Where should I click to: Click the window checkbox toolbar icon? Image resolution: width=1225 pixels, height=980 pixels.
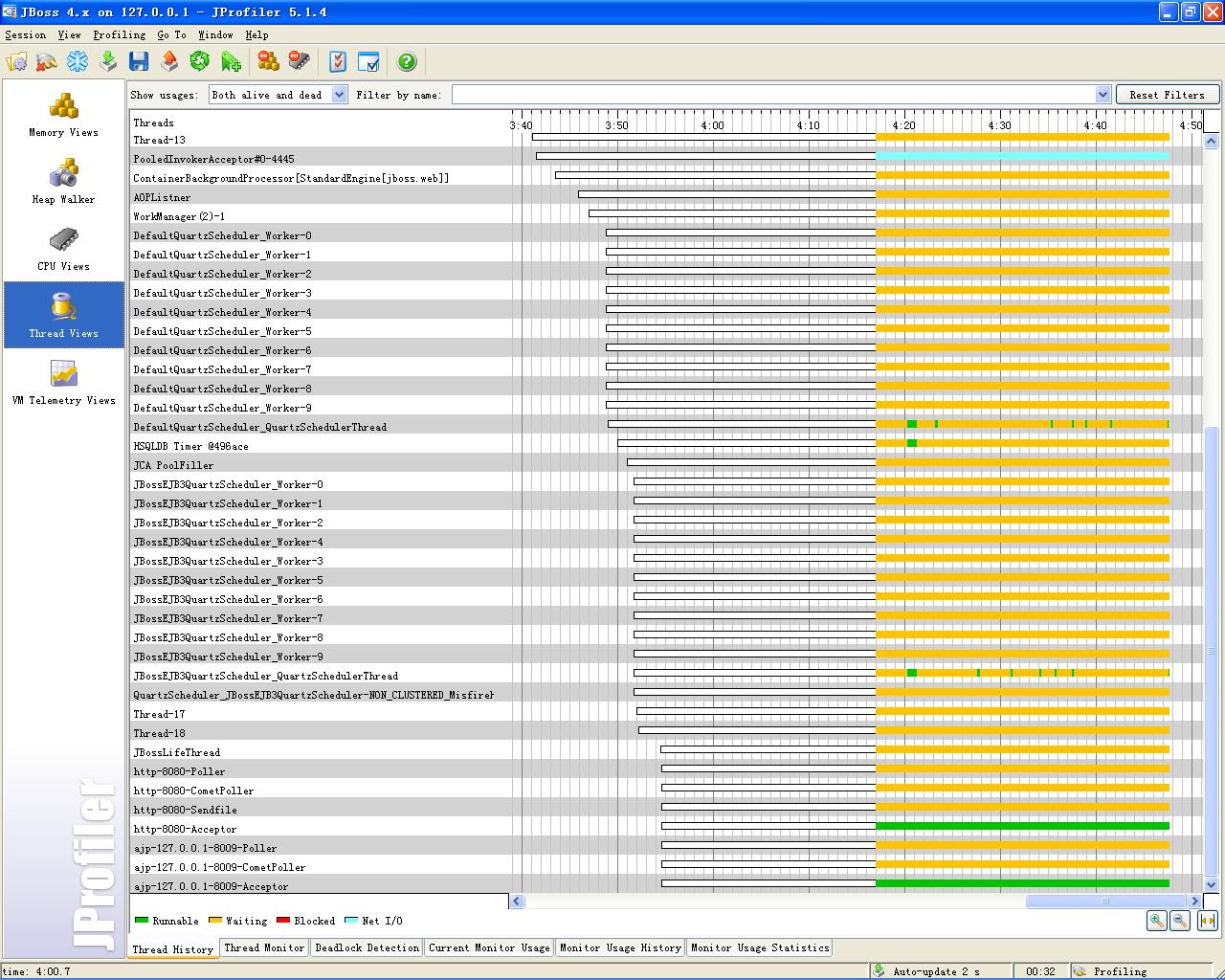pos(368,62)
